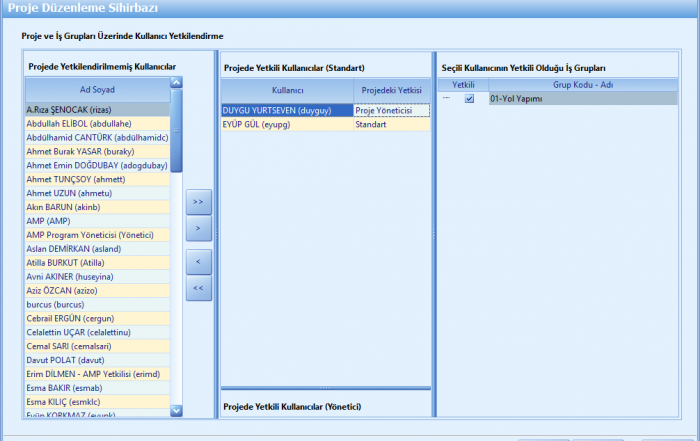Open the Standart role cell for EYÜP GÜL
Image resolution: width=700 pixels, height=441 pixels.
coord(391,125)
